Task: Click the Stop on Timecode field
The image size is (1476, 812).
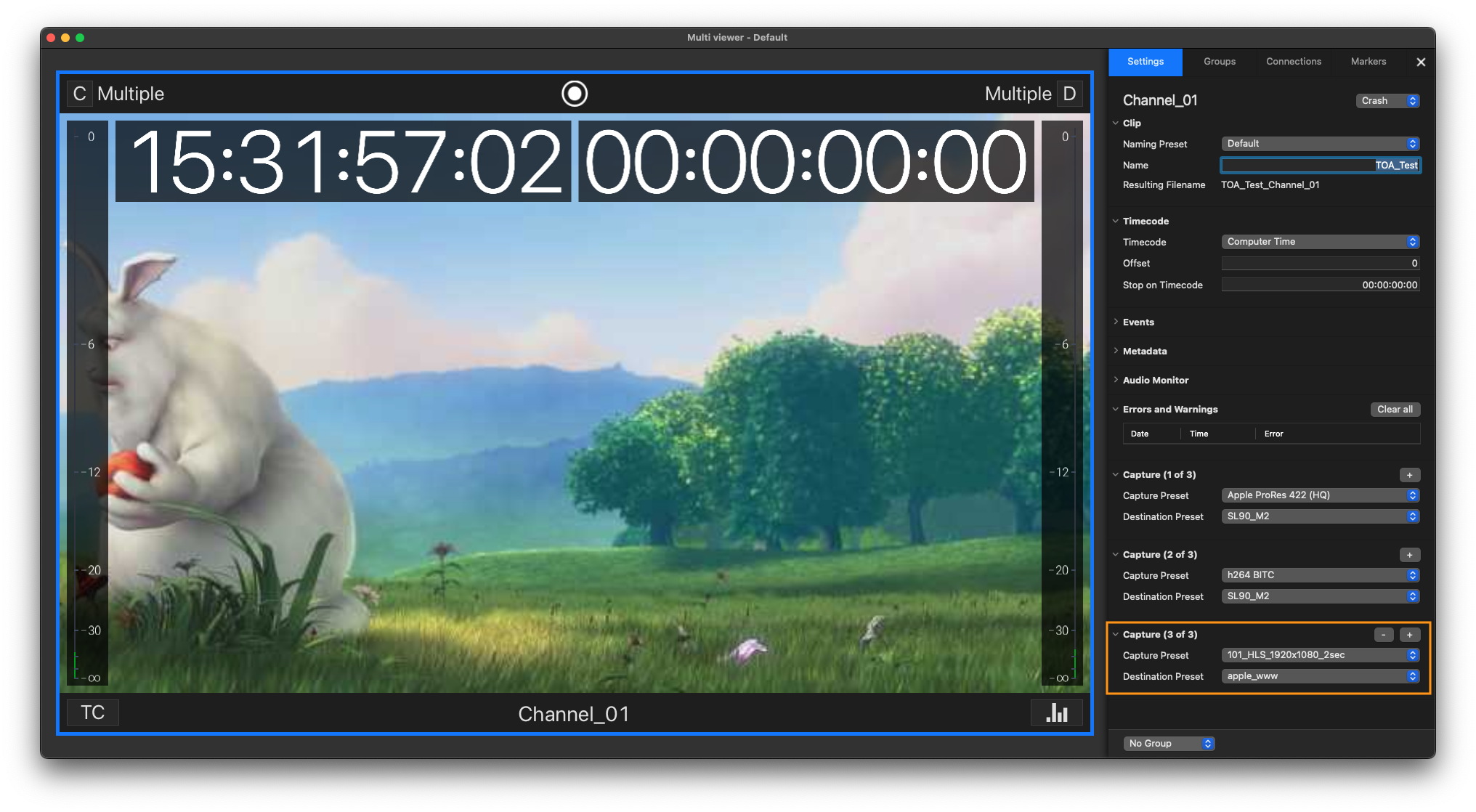Action: [x=1320, y=285]
